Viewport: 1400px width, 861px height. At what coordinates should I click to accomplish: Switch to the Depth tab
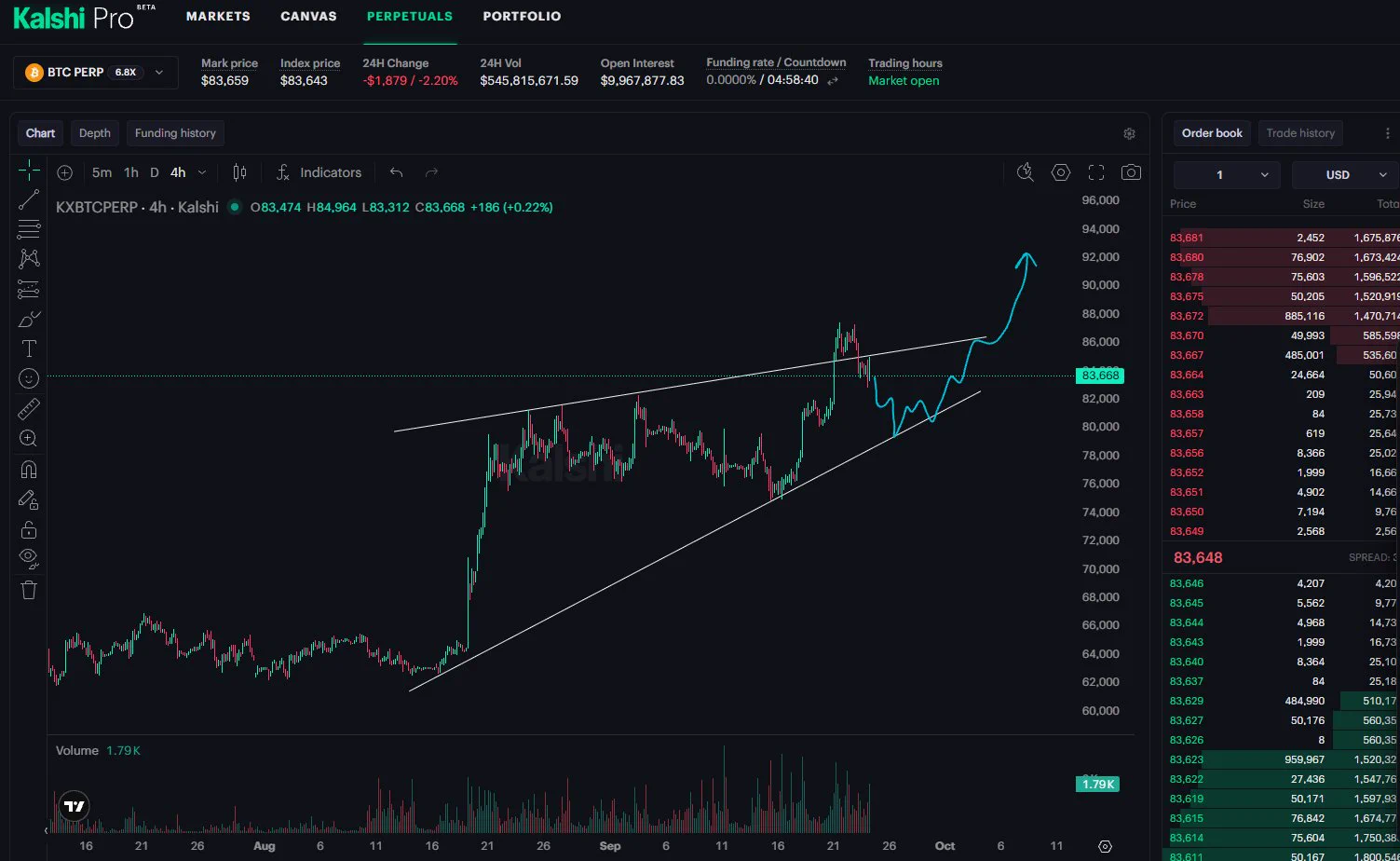click(95, 133)
